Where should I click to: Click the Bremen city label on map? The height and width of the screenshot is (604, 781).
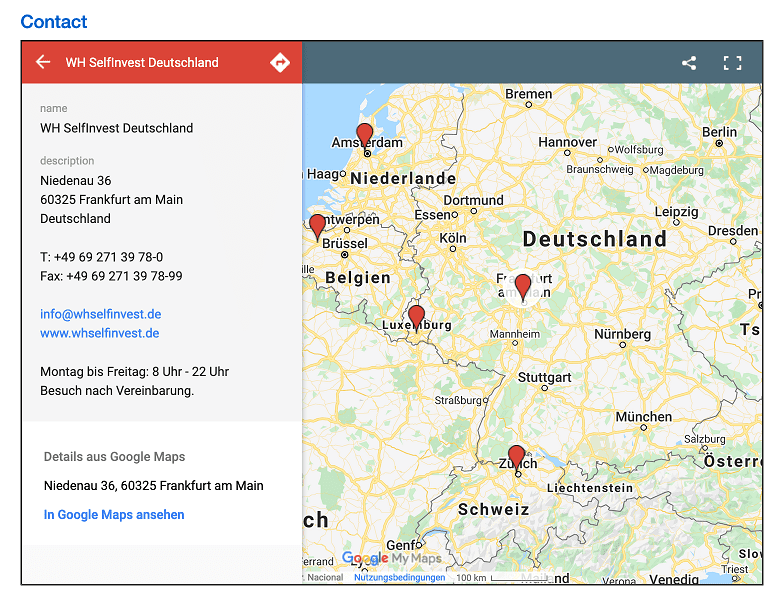click(x=528, y=94)
